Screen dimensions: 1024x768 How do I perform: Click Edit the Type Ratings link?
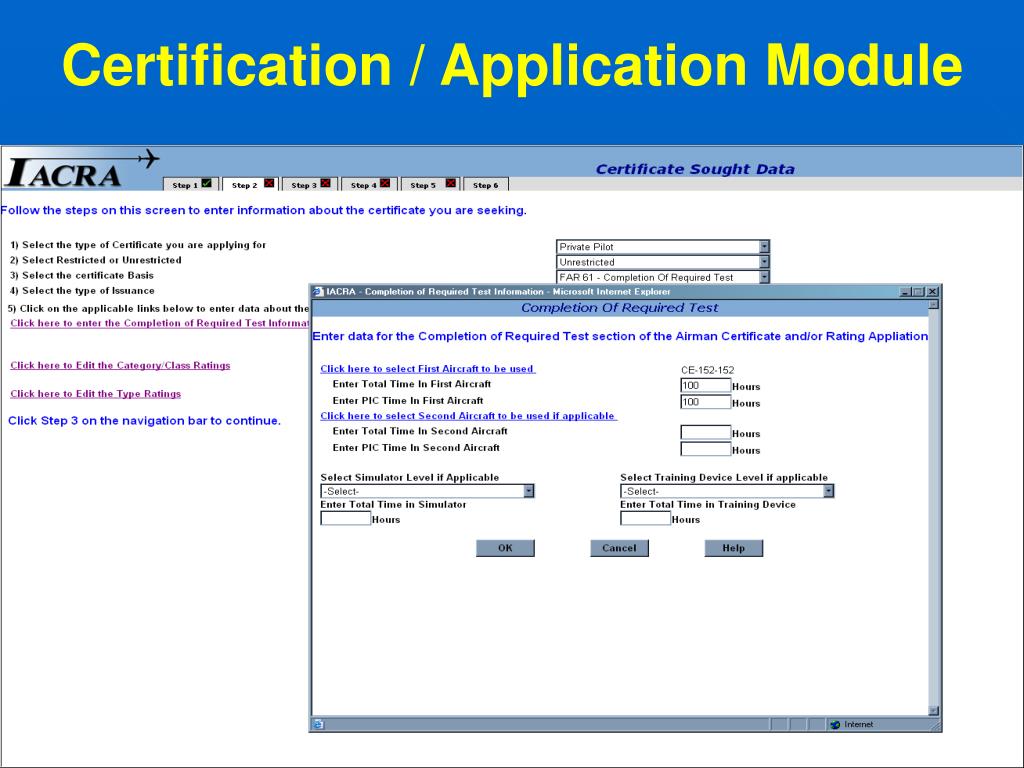point(95,394)
